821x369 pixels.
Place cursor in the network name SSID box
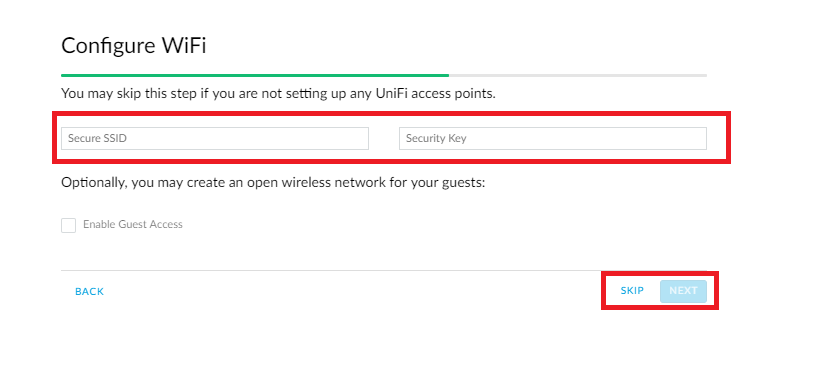click(x=215, y=139)
